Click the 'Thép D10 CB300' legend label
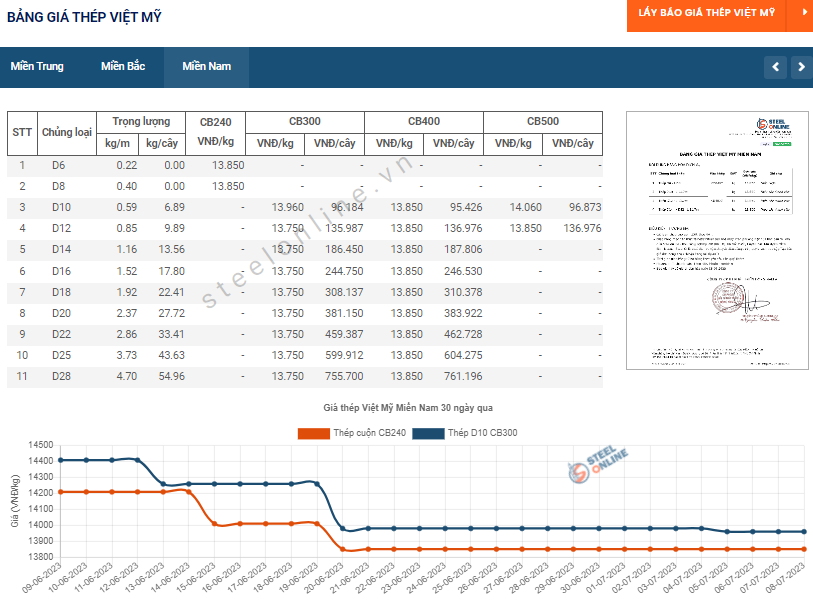The height and width of the screenshot is (600, 813). click(x=483, y=433)
